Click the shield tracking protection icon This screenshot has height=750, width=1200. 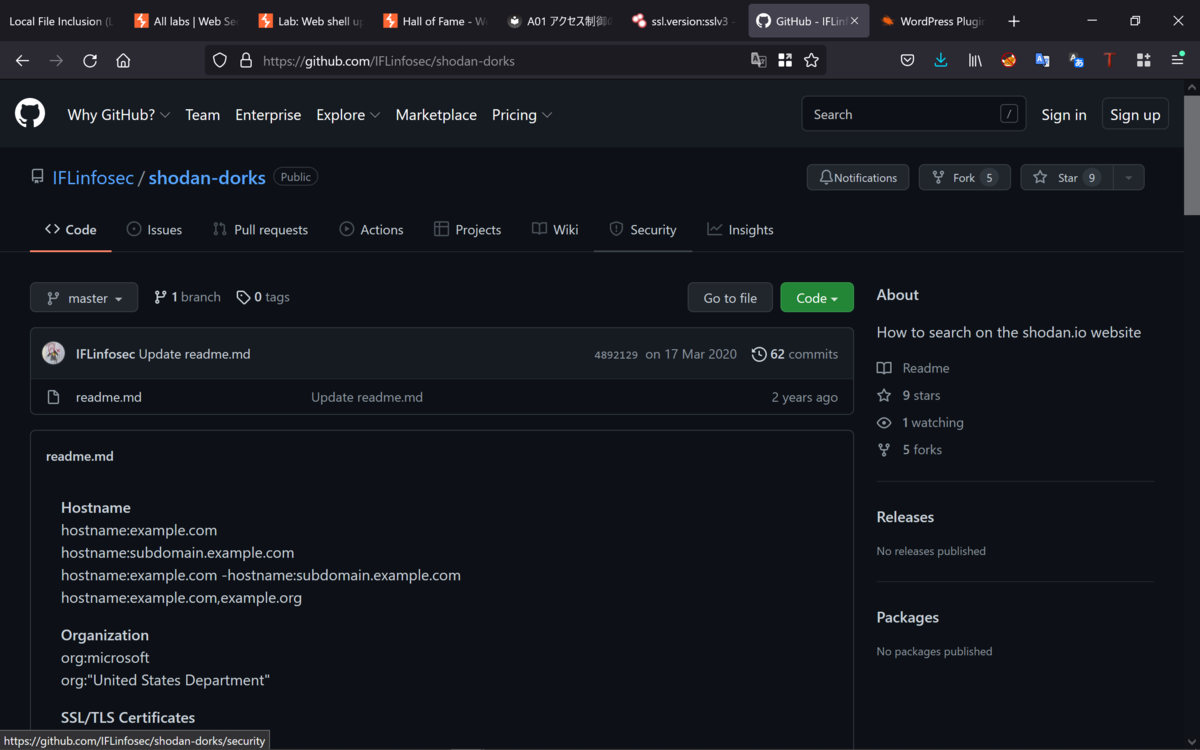[221, 61]
